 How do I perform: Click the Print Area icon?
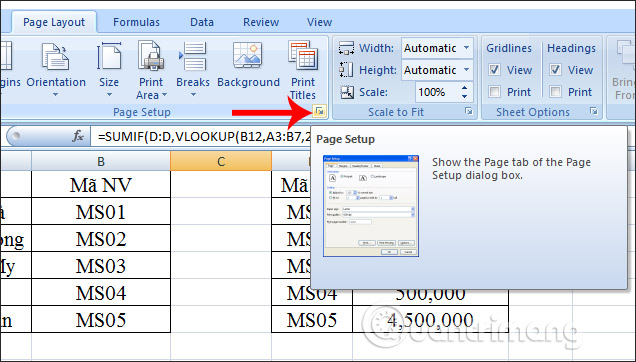[151, 57]
